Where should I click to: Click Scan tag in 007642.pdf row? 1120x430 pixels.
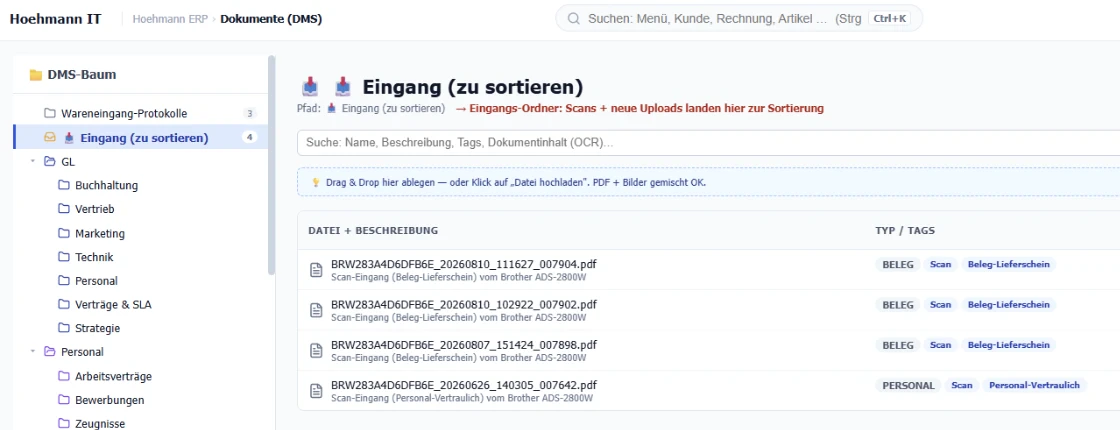tap(961, 386)
